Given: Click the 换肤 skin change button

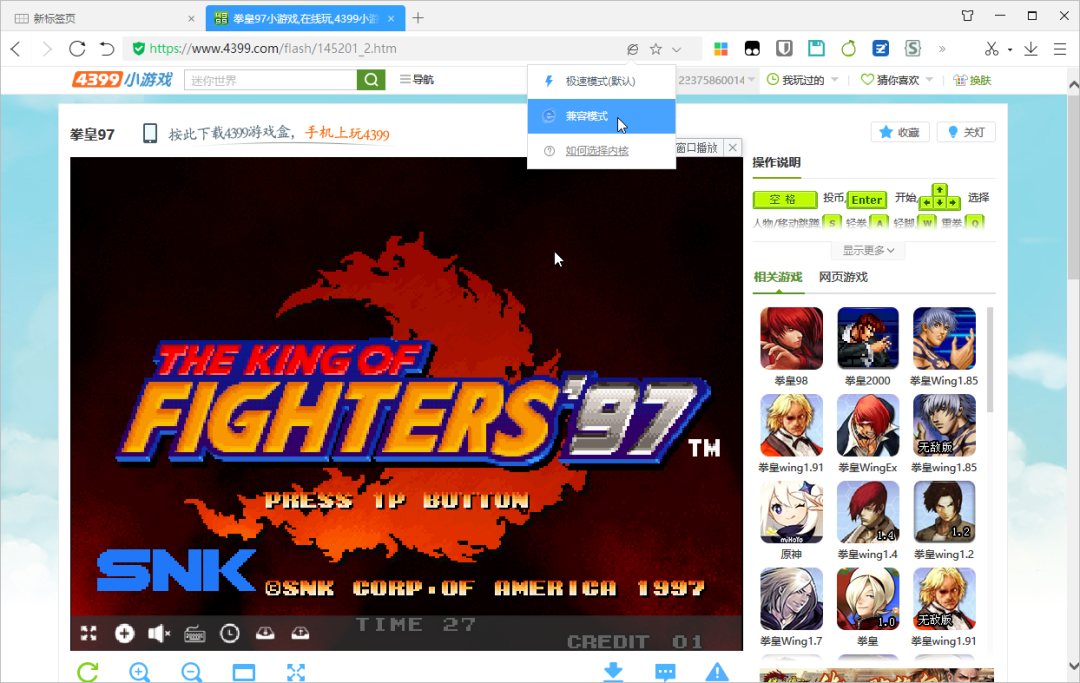Looking at the screenshot, I should pos(972,80).
